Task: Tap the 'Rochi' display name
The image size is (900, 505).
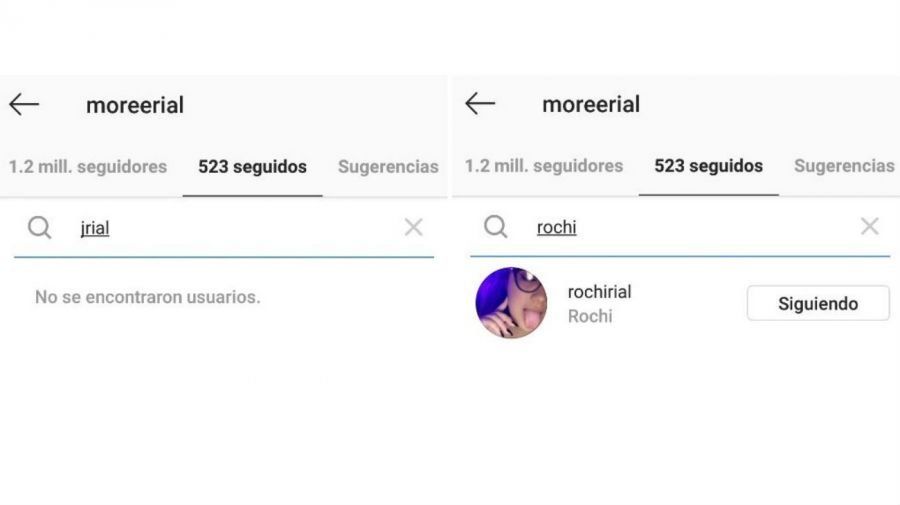Action: 590,316
